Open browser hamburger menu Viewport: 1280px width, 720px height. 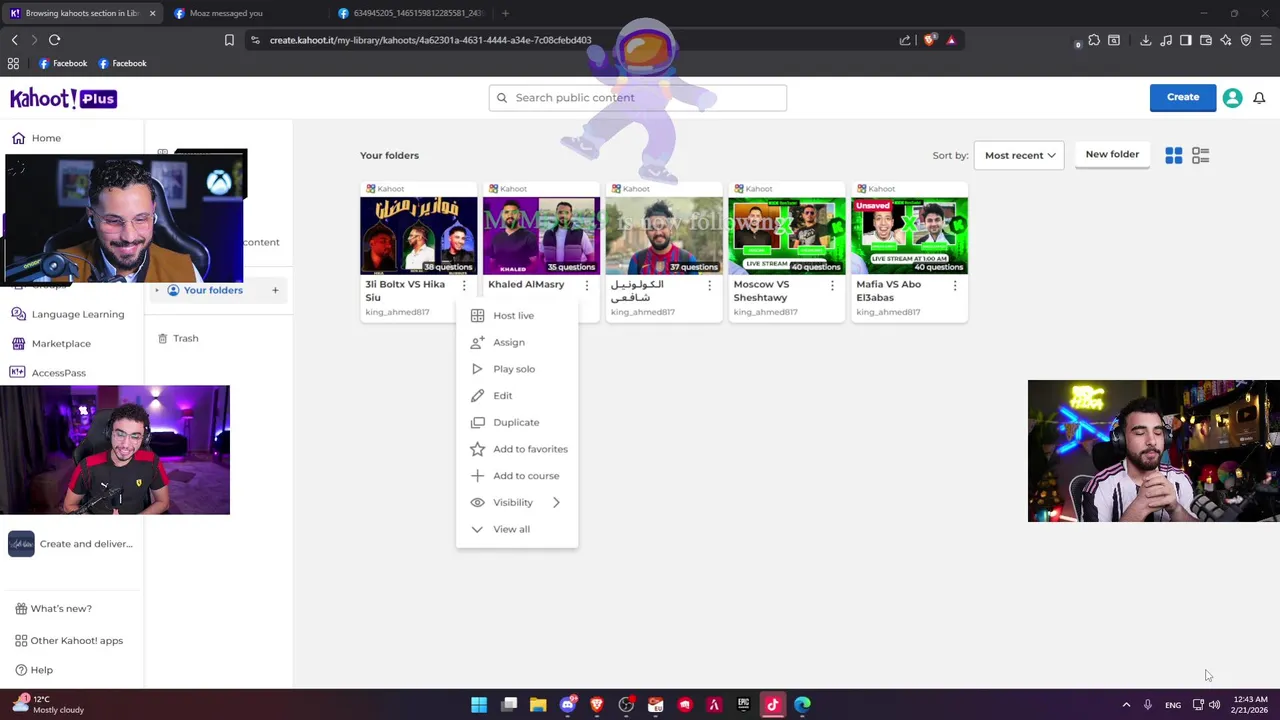[1266, 40]
